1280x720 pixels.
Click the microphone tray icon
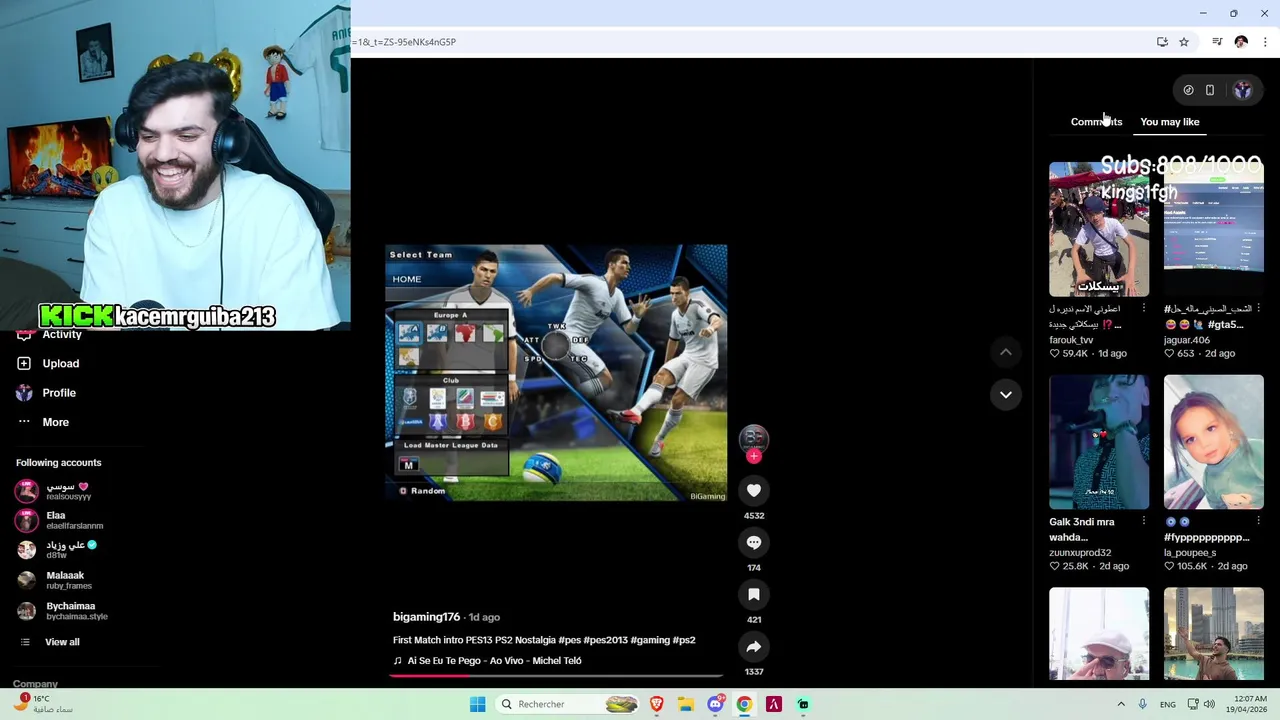(x=1142, y=704)
